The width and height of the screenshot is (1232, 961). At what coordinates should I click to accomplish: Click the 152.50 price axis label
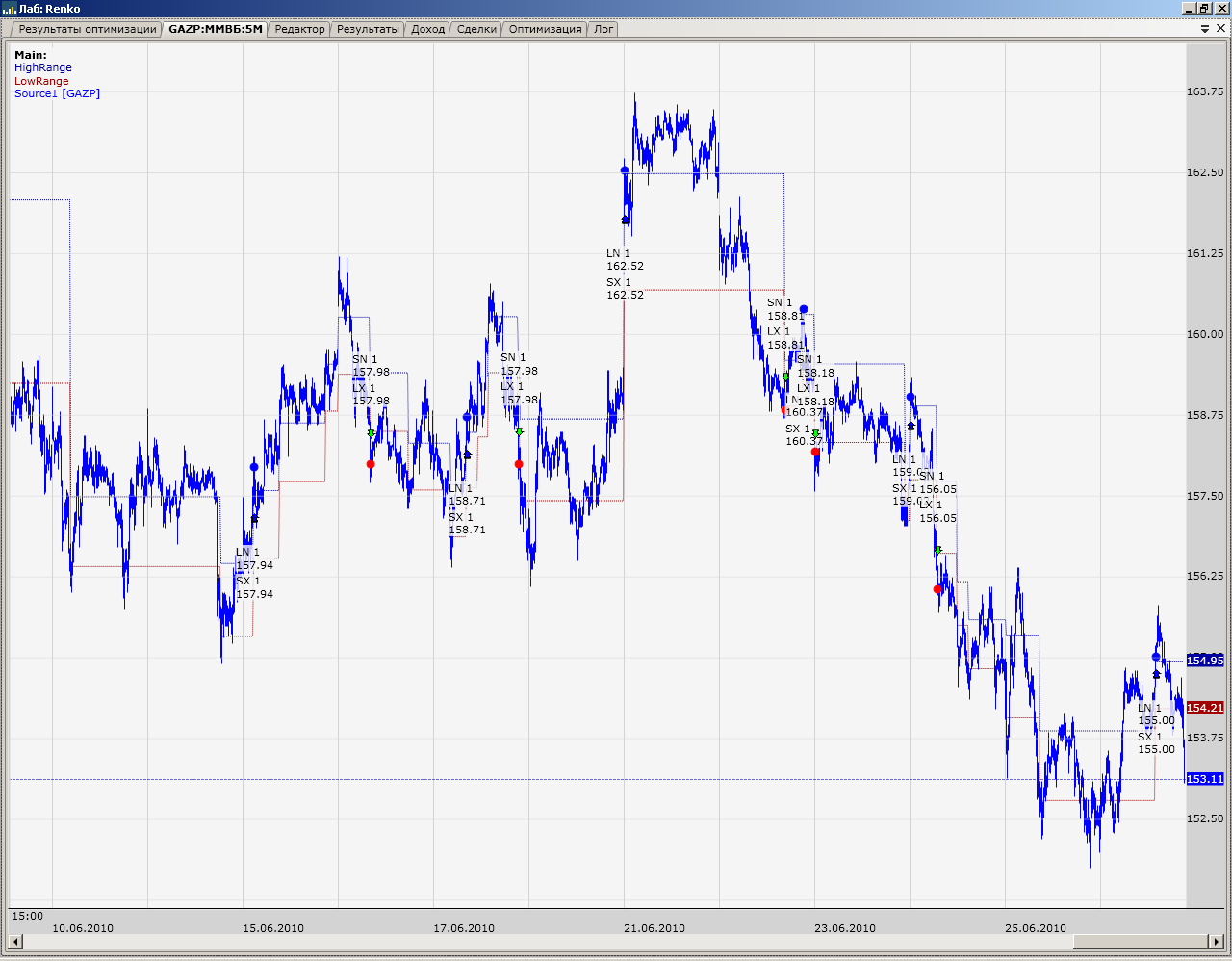coord(1205,818)
